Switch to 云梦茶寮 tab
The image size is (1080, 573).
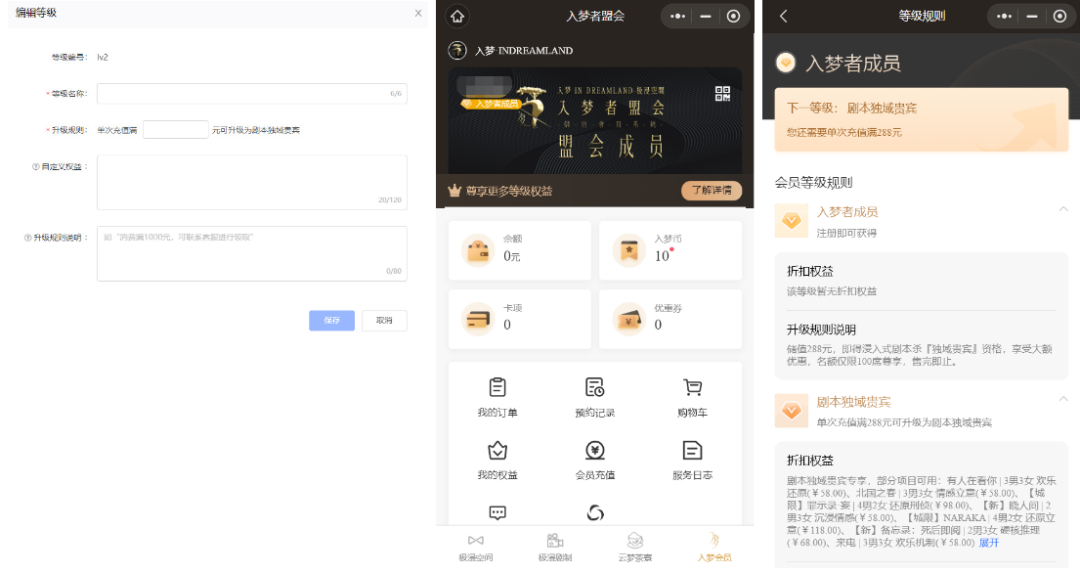[x=635, y=548]
